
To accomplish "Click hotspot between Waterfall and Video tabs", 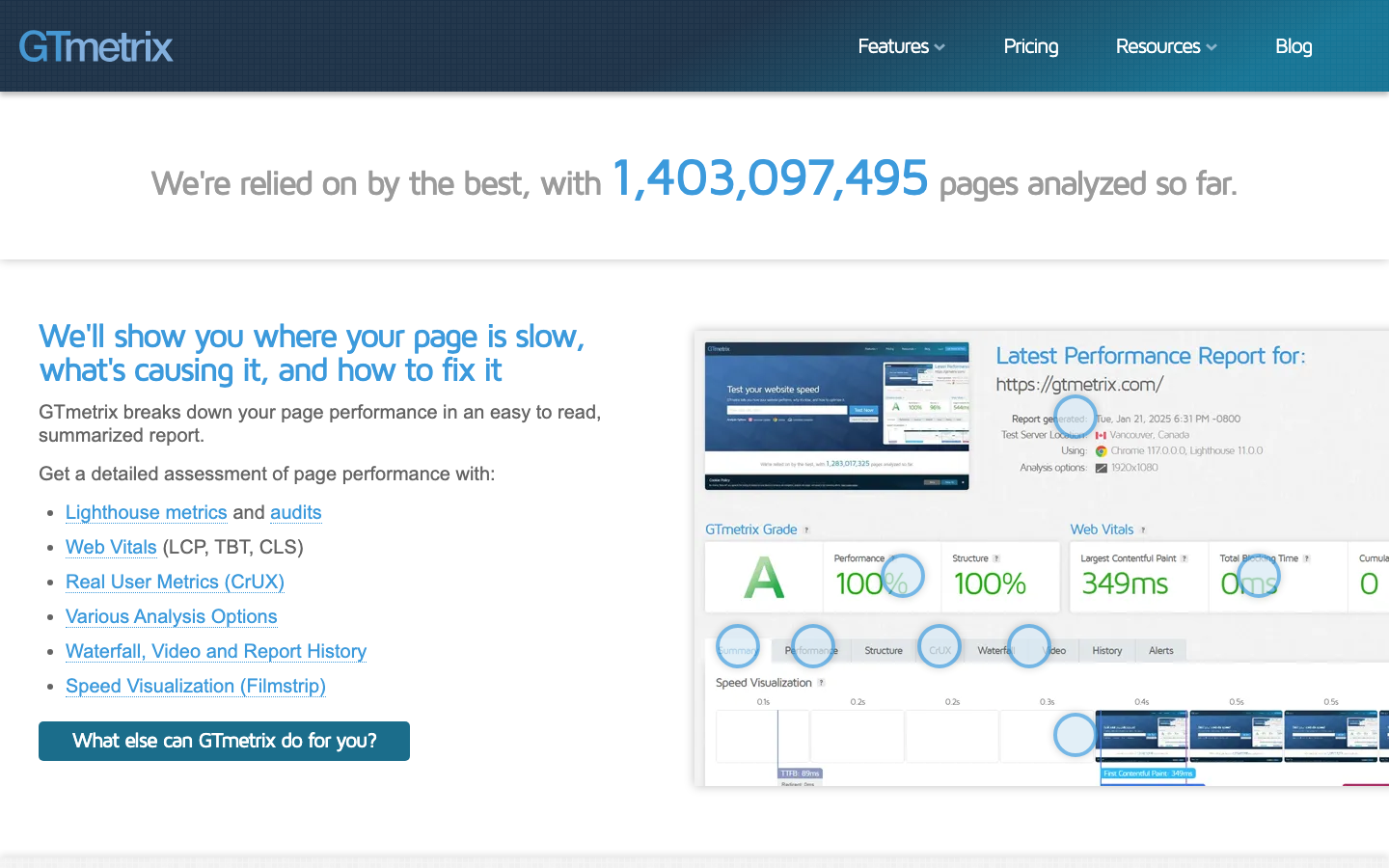I will point(1028,647).
